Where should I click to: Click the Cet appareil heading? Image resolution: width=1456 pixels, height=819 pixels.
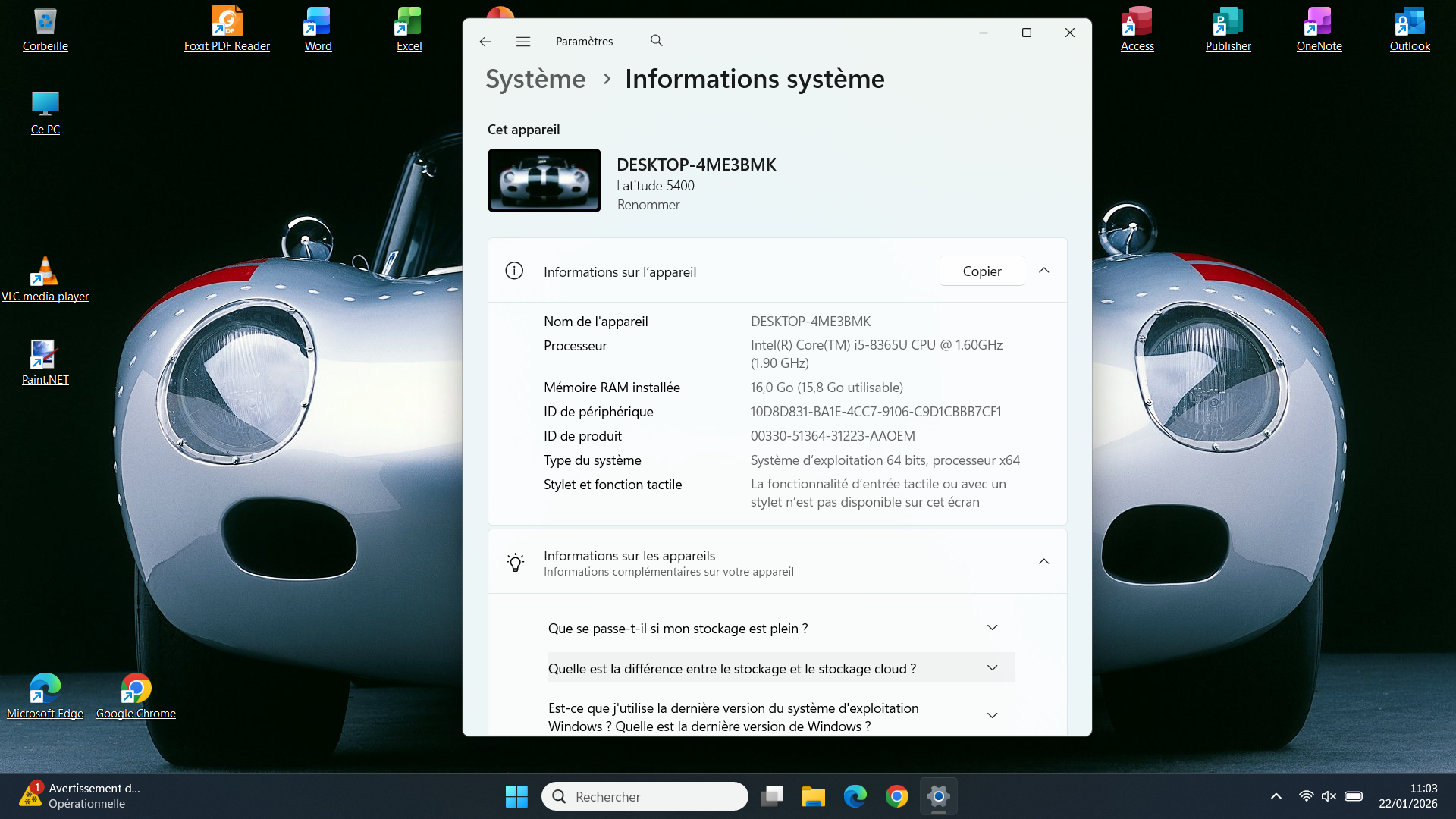[523, 130]
